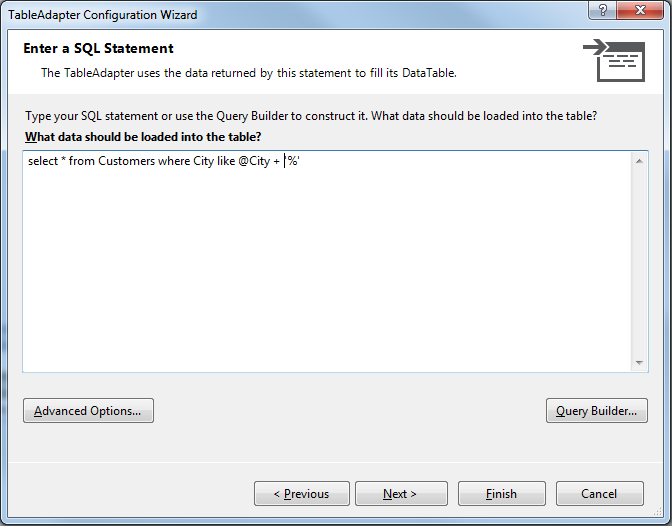The image size is (672, 526).
Task: Place cursor on the word Customers in SQL
Action: pos(126,161)
